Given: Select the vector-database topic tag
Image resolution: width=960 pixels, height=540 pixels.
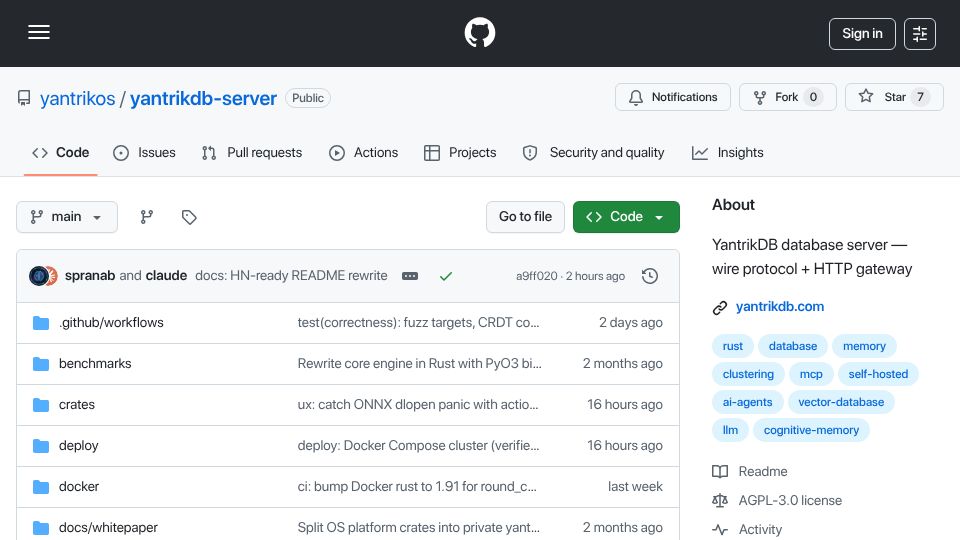Looking at the screenshot, I should click(x=841, y=402).
